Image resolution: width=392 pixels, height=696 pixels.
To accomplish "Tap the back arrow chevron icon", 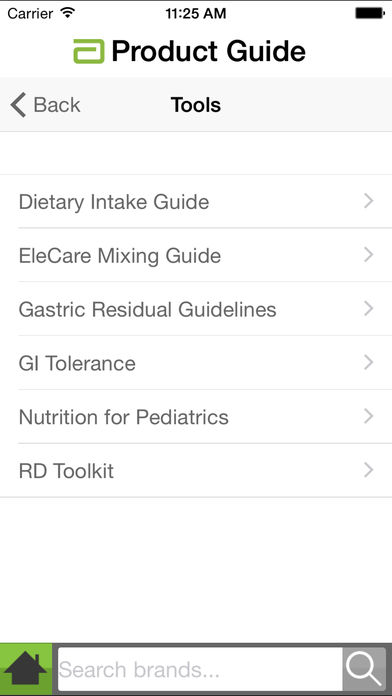I will (18, 105).
